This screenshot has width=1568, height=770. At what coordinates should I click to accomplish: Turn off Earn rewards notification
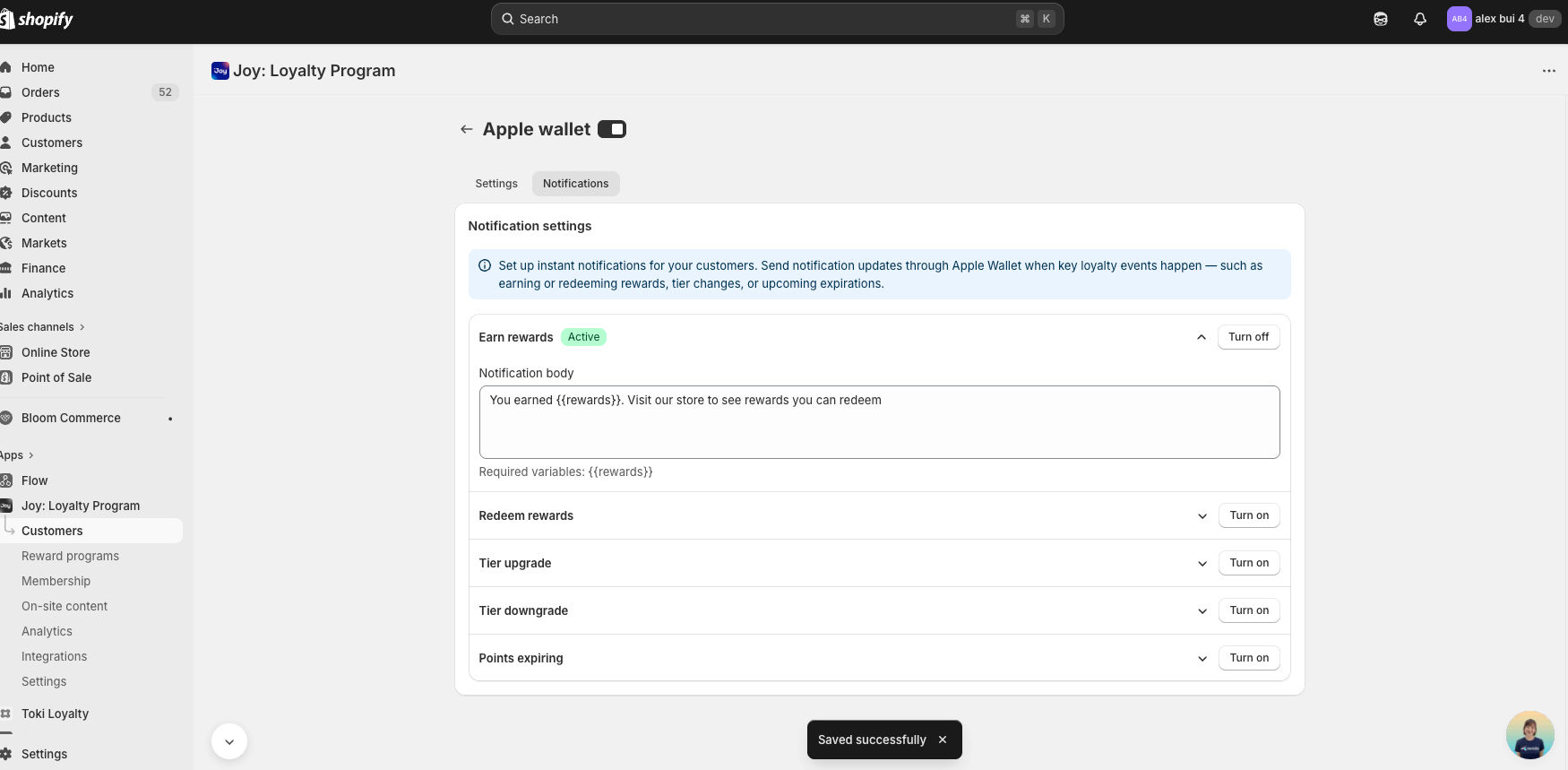(x=1248, y=337)
